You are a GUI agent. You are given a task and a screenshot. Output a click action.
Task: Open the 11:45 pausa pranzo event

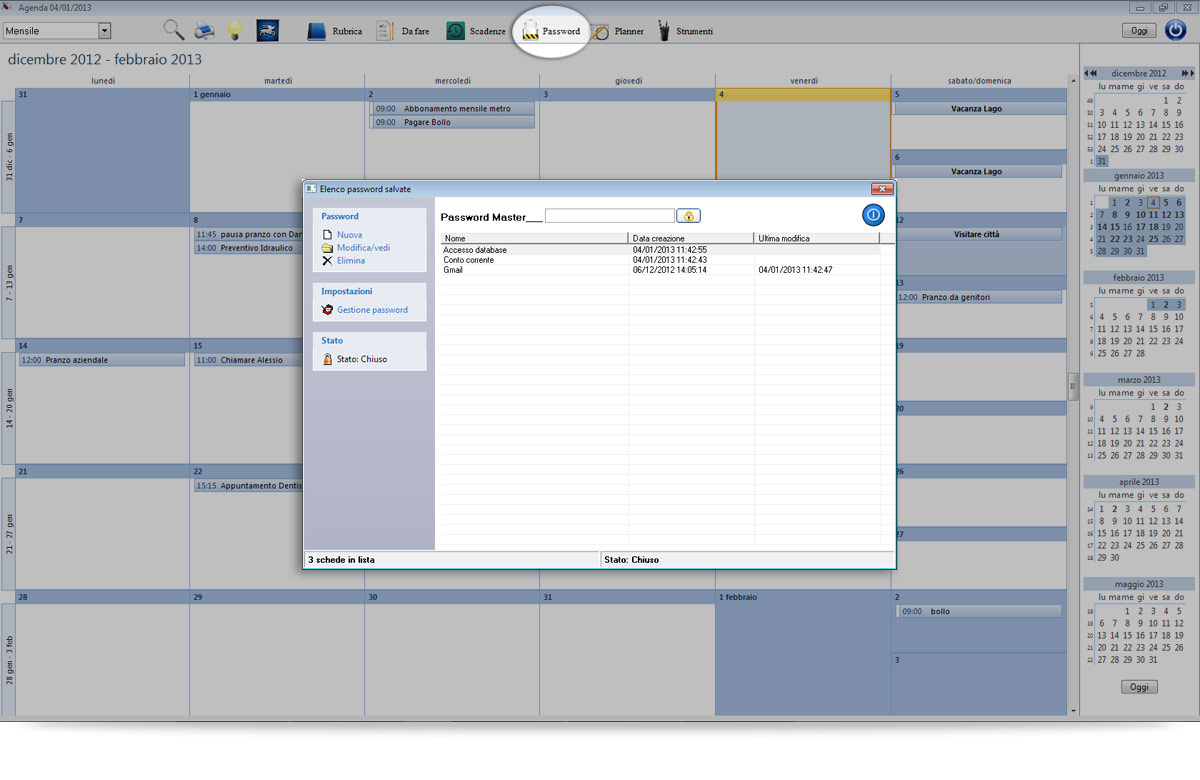pyautogui.click(x=249, y=234)
